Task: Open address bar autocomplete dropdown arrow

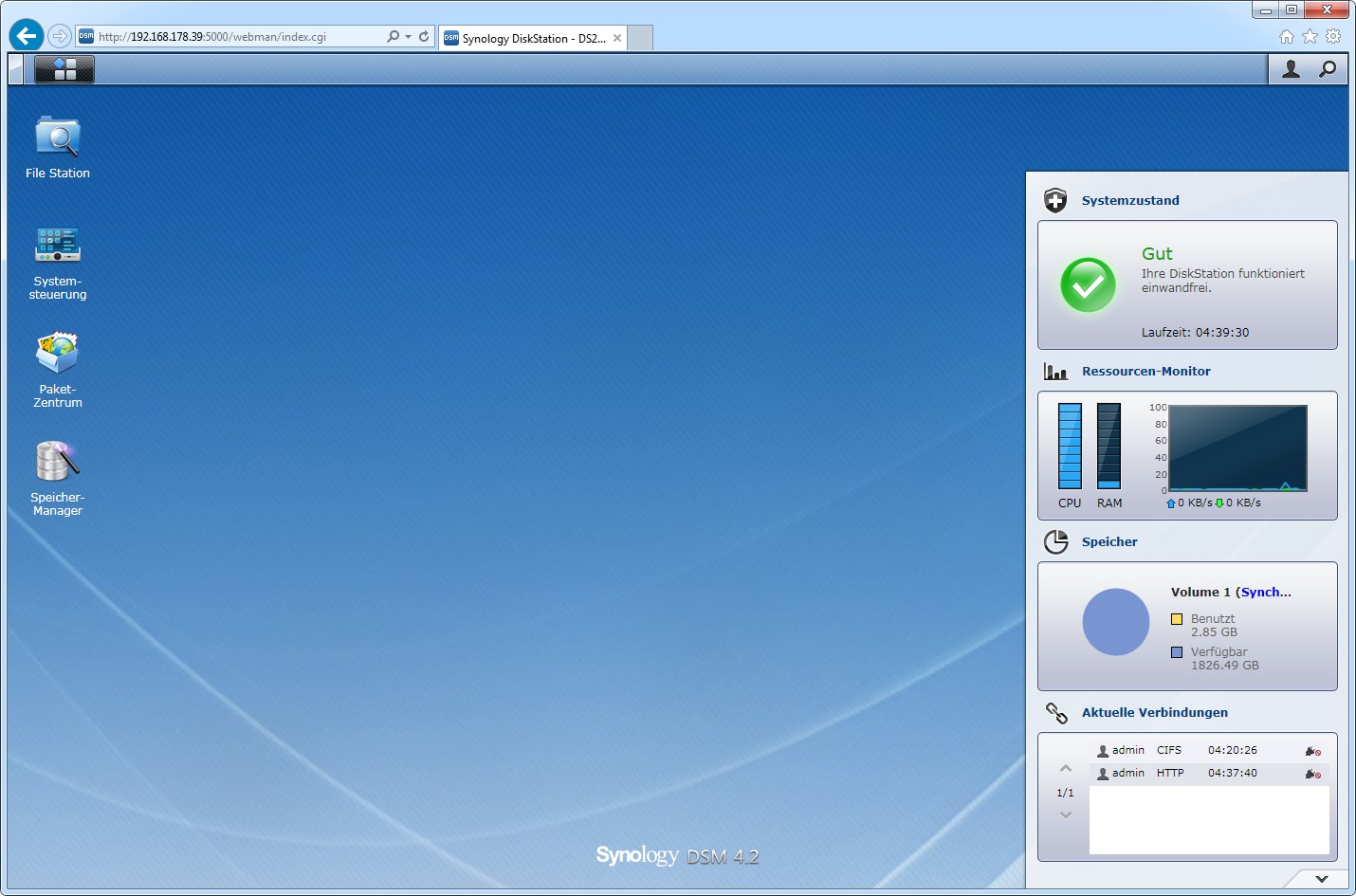Action: coord(408,37)
